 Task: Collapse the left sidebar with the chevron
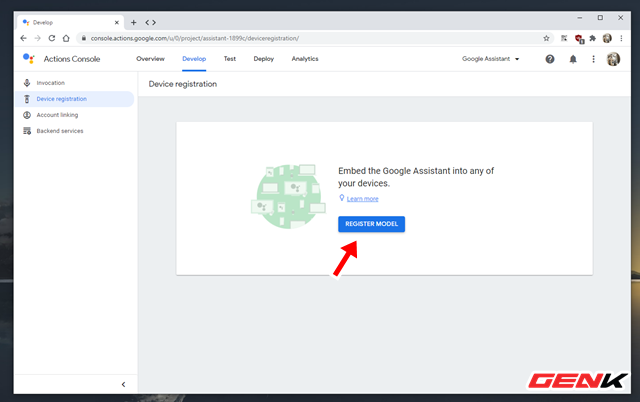(123, 384)
